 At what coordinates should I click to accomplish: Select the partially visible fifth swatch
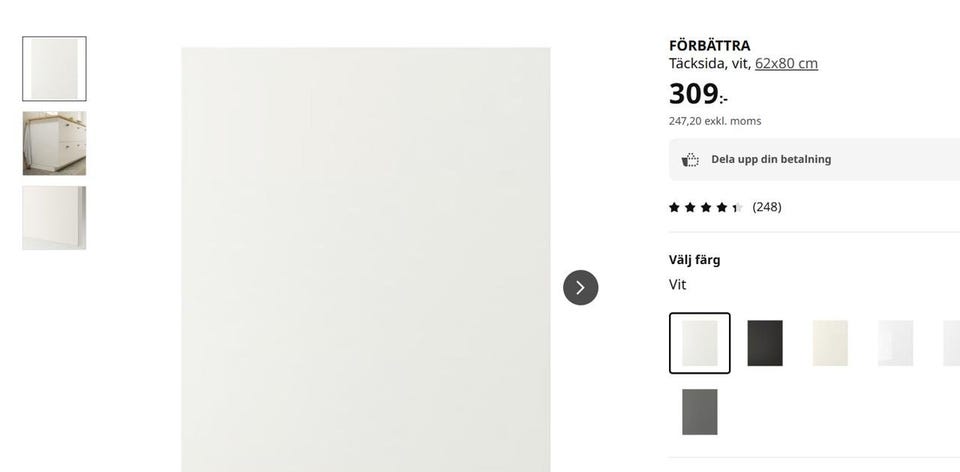click(x=951, y=343)
